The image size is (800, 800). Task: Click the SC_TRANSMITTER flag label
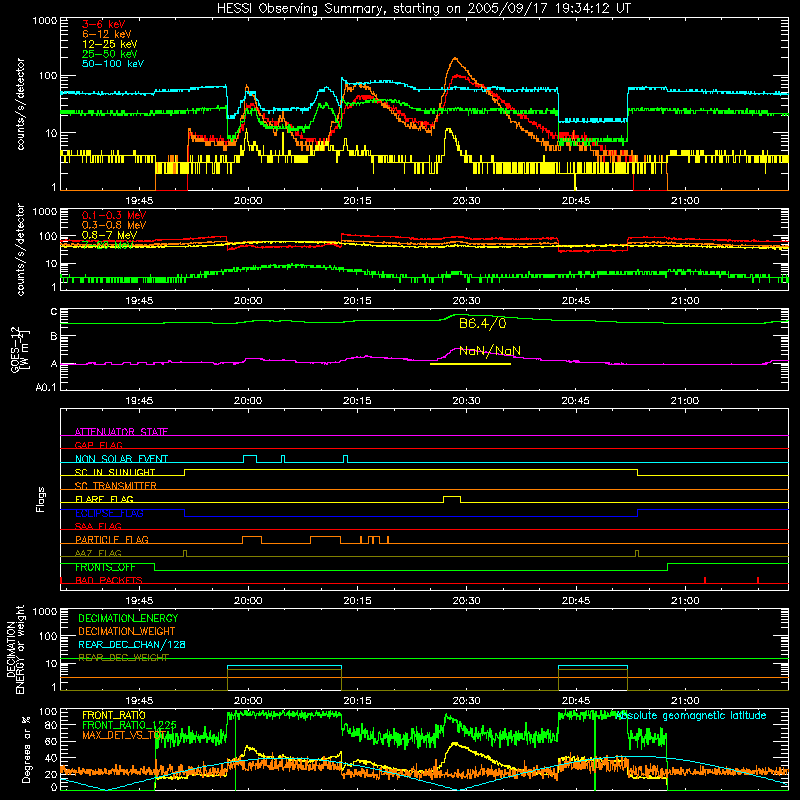click(x=115, y=485)
